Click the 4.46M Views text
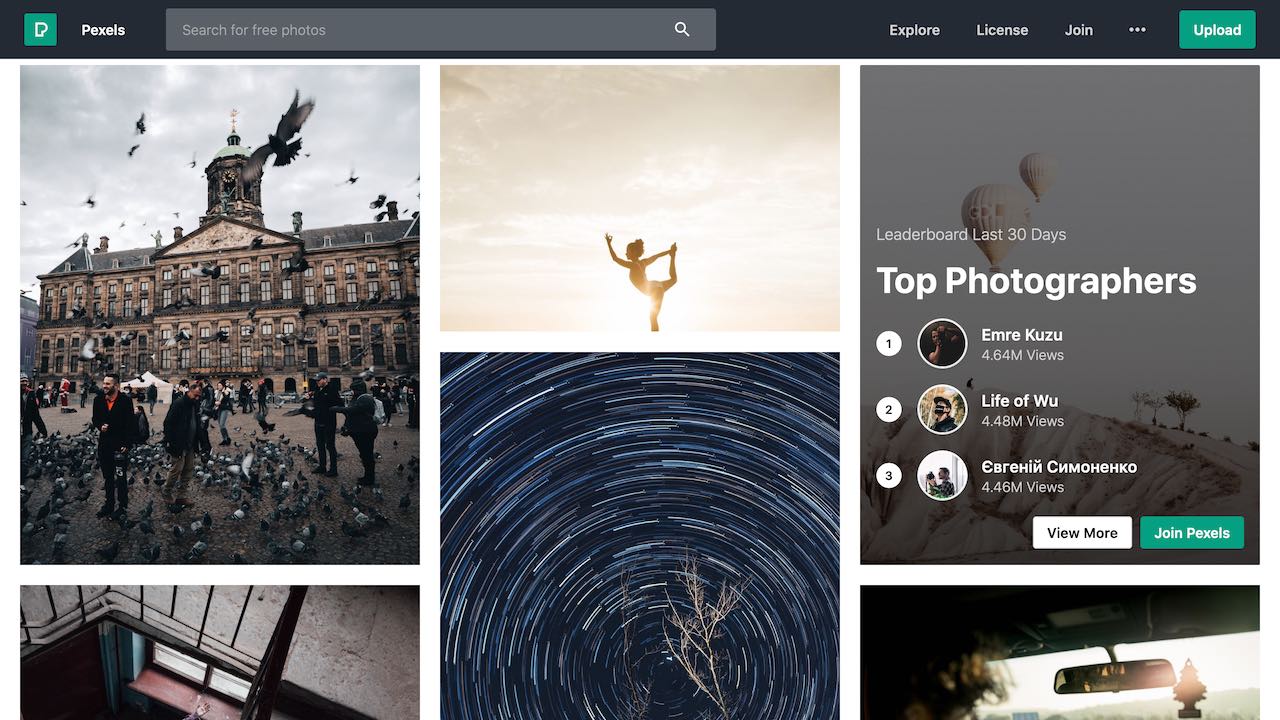 pos(1022,487)
